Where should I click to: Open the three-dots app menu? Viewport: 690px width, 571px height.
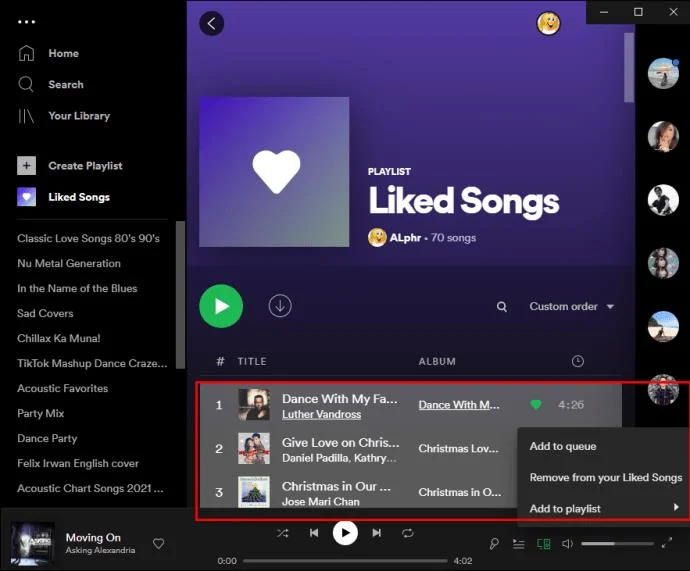[26, 22]
